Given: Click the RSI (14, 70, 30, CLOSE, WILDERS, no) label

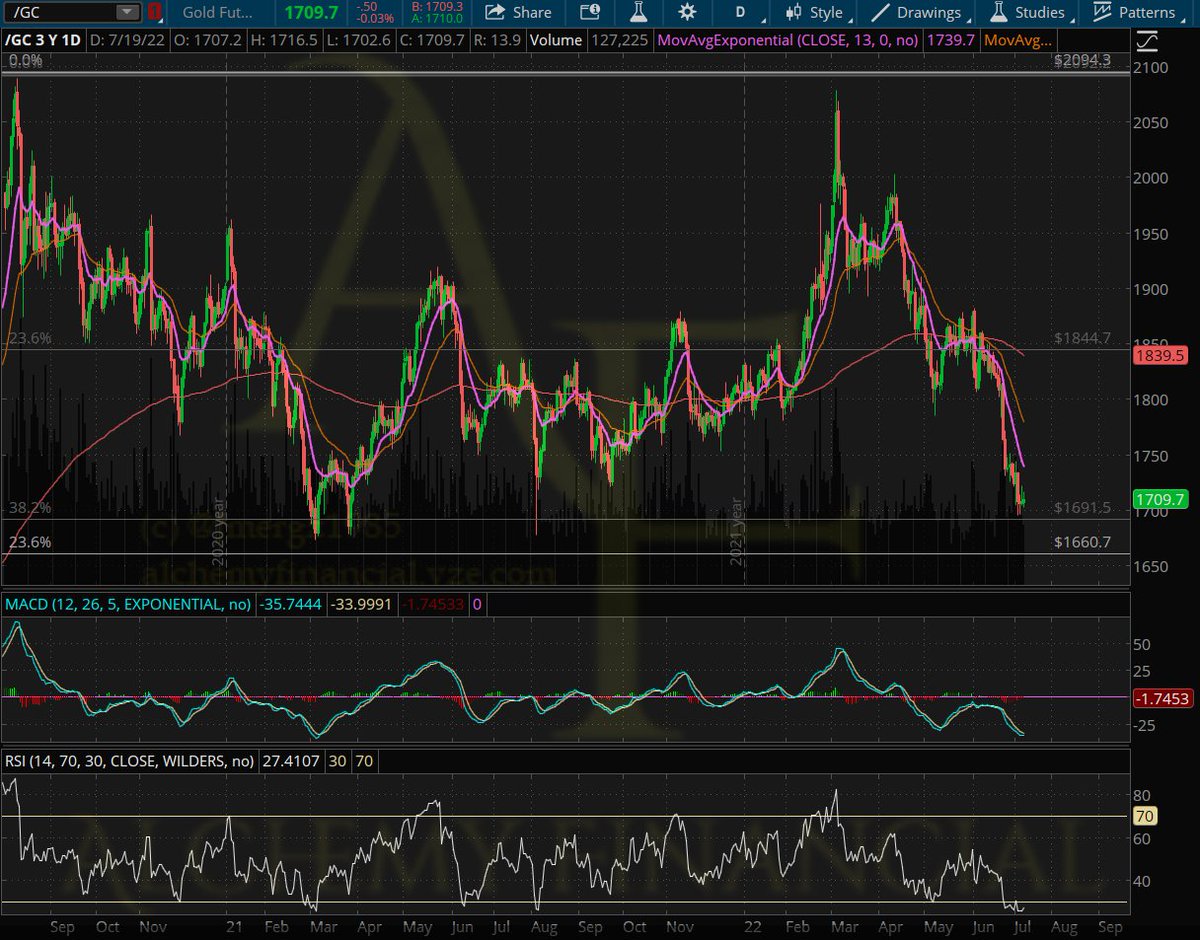Looking at the screenshot, I should coord(129,761).
